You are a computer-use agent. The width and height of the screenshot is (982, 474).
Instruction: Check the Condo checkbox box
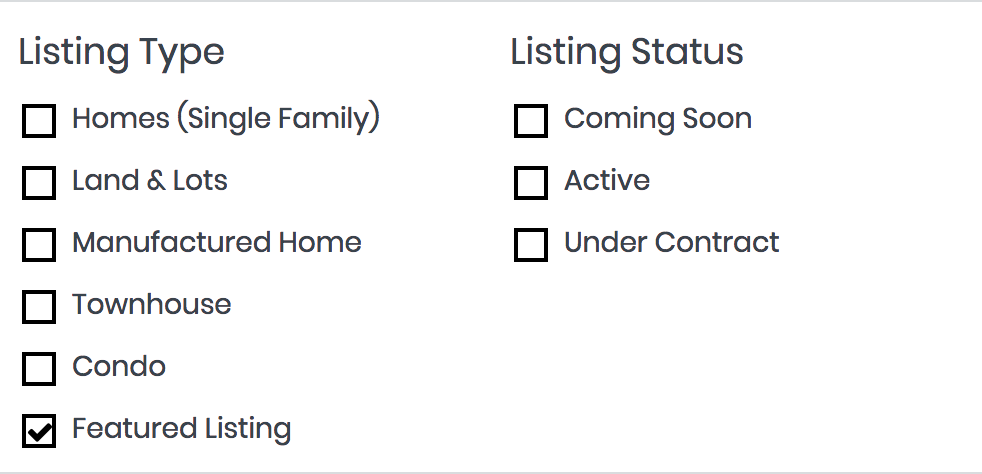tap(39, 369)
